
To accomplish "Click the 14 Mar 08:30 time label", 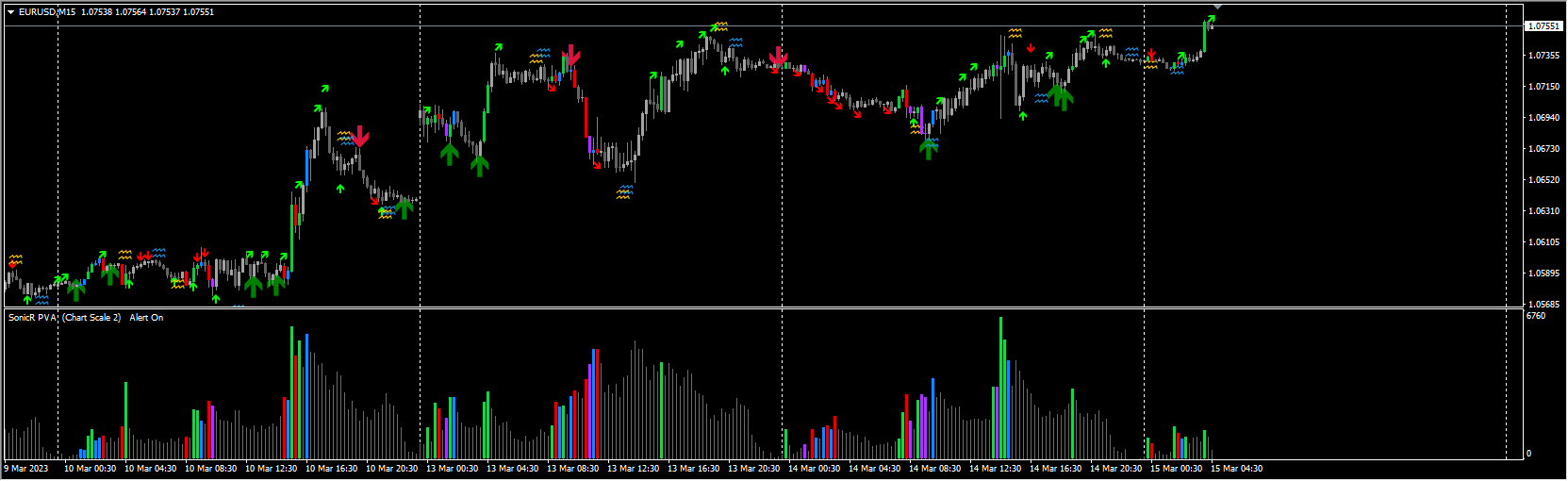I will tap(935, 469).
